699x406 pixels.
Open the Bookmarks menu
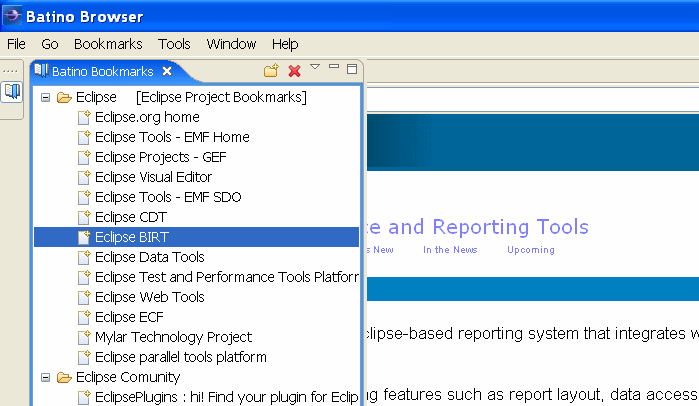pyautogui.click(x=108, y=44)
